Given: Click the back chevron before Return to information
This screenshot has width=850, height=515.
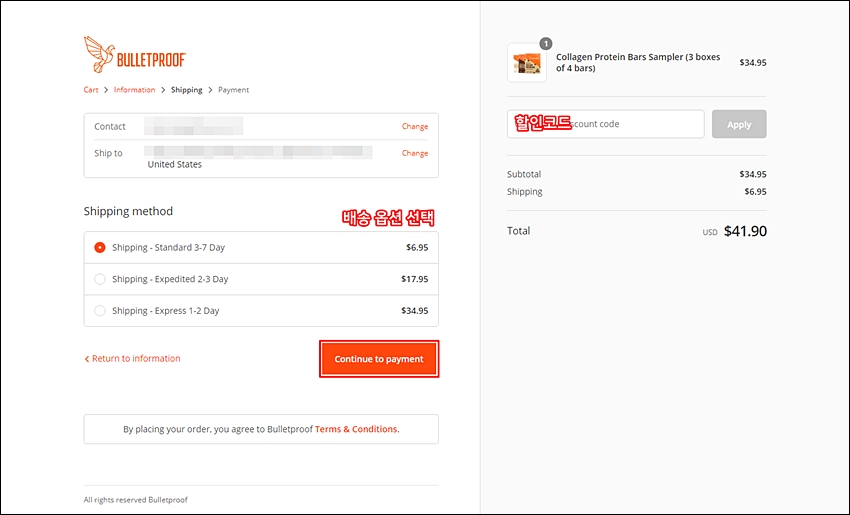Looking at the screenshot, I should click(87, 359).
